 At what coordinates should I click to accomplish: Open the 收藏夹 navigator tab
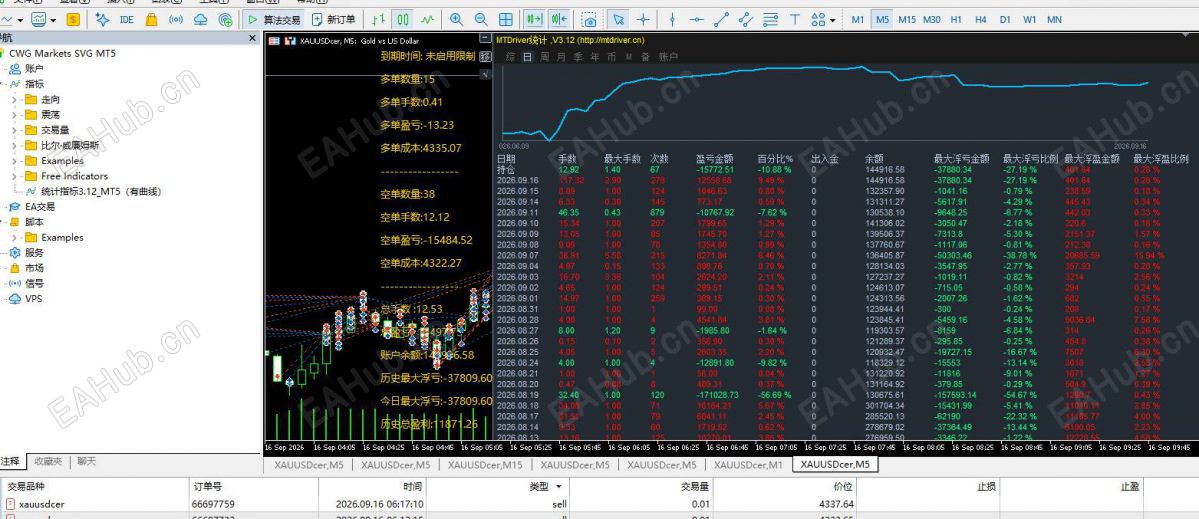[50, 462]
